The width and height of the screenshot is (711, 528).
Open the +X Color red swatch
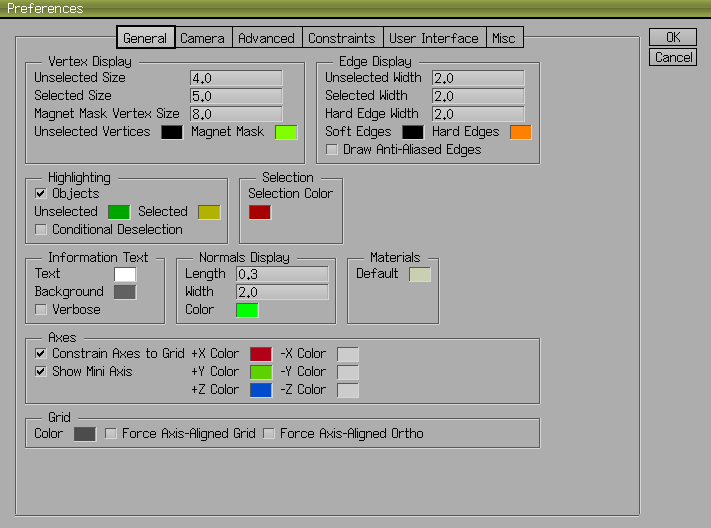pos(260,354)
